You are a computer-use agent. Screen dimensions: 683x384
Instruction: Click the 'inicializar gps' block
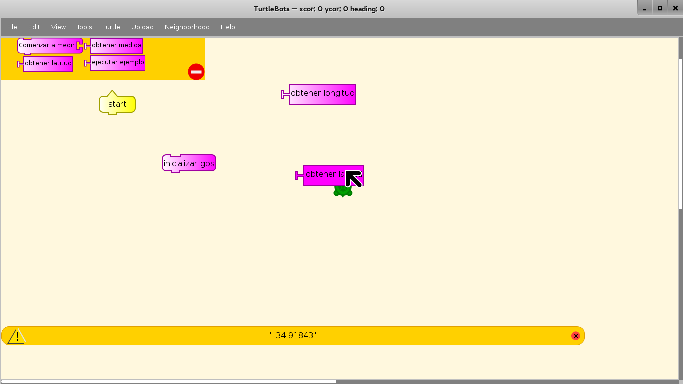coord(189,163)
